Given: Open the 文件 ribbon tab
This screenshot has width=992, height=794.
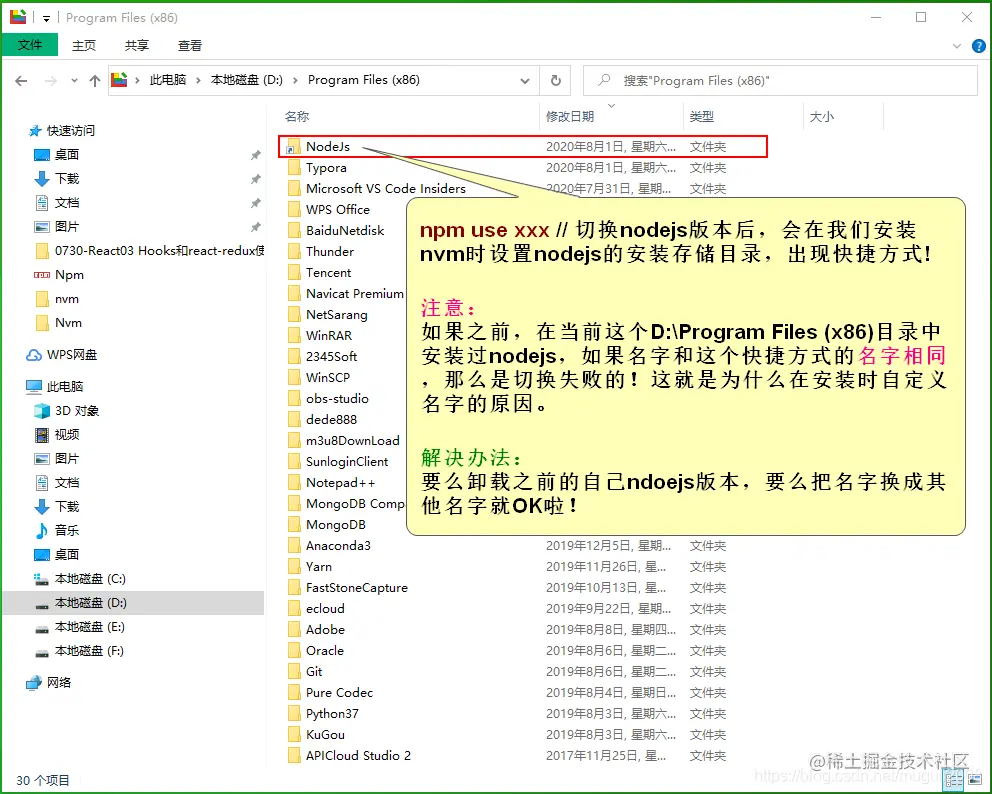Looking at the screenshot, I should click(x=30, y=45).
